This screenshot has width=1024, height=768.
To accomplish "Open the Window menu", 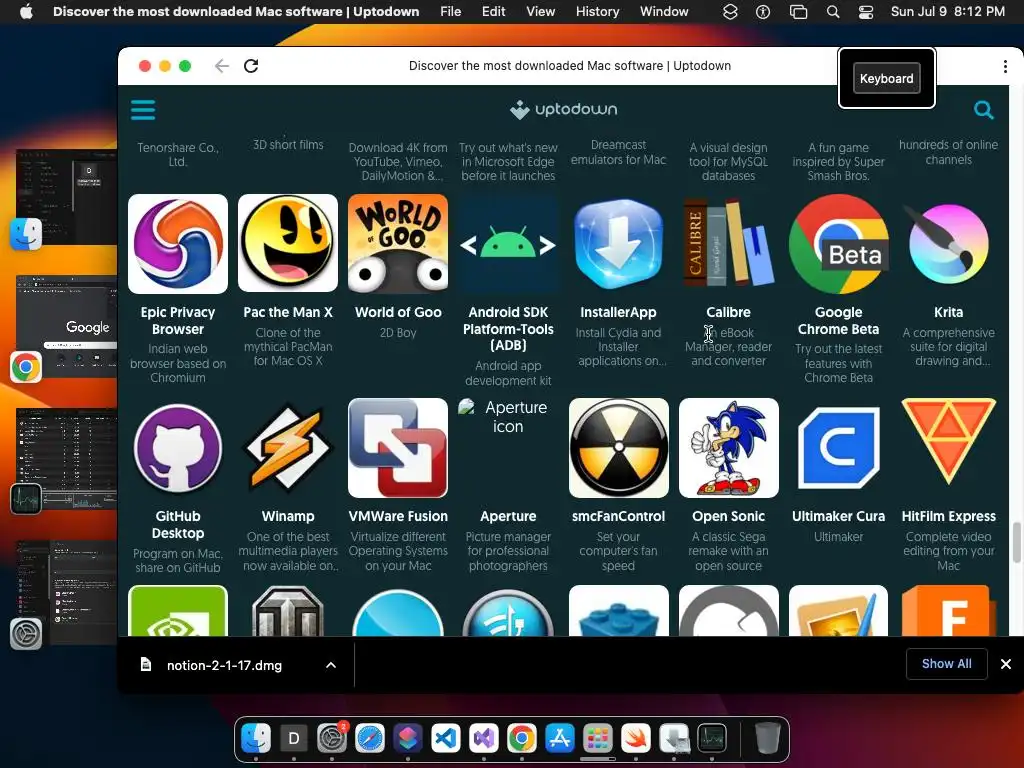I will pyautogui.click(x=664, y=12).
